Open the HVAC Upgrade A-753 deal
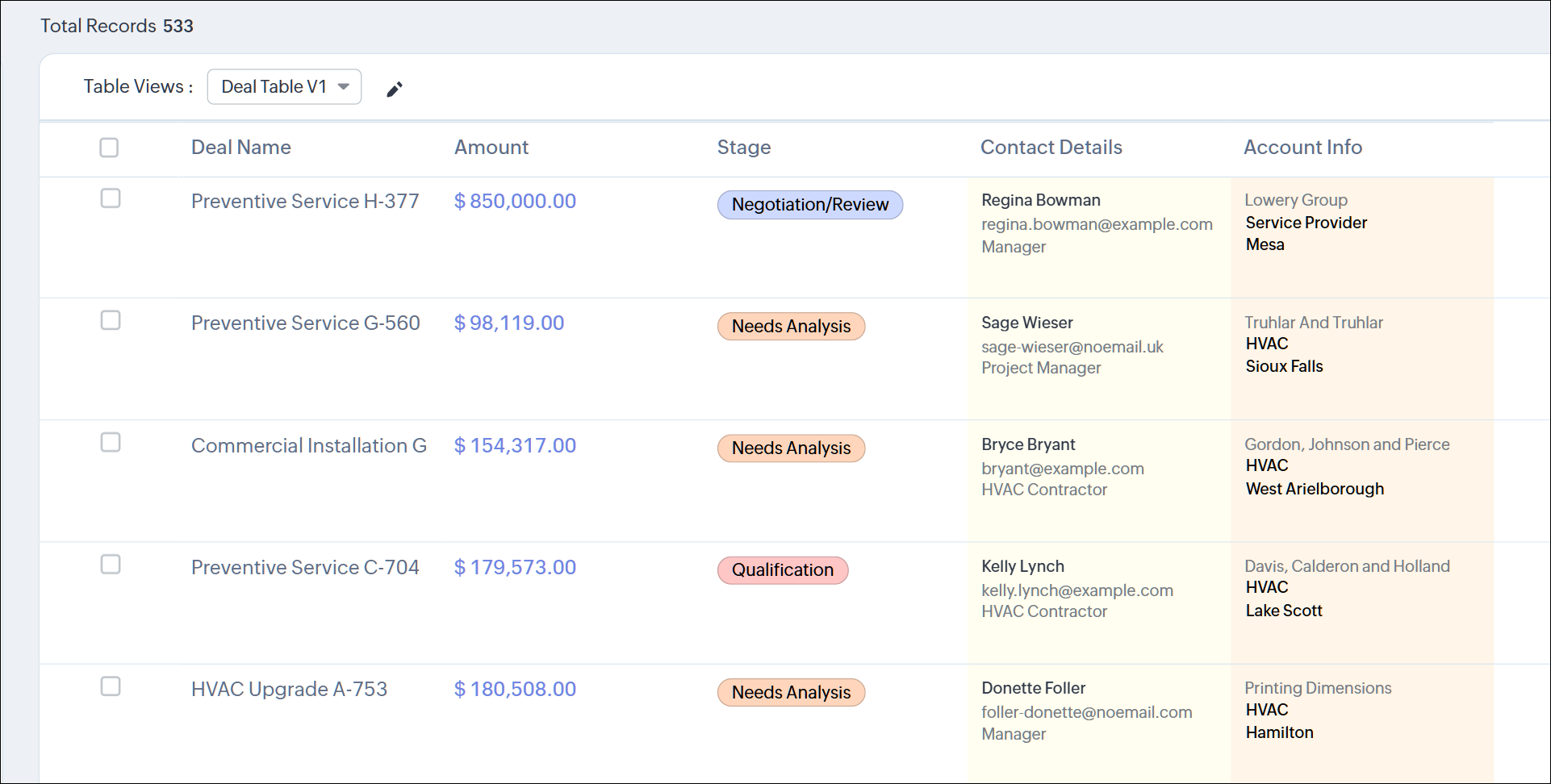This screenshot has width=1551, height=784. point(289,690)
